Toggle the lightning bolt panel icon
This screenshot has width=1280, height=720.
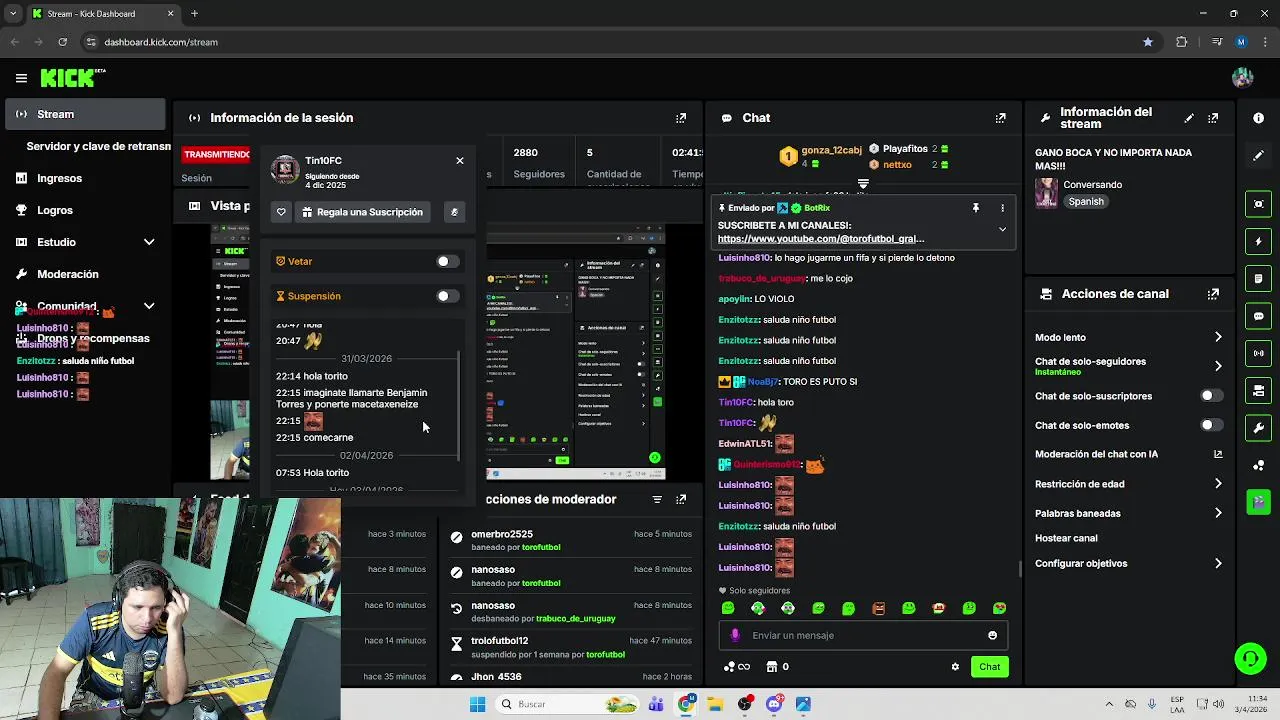click(x=1258, y=241)
